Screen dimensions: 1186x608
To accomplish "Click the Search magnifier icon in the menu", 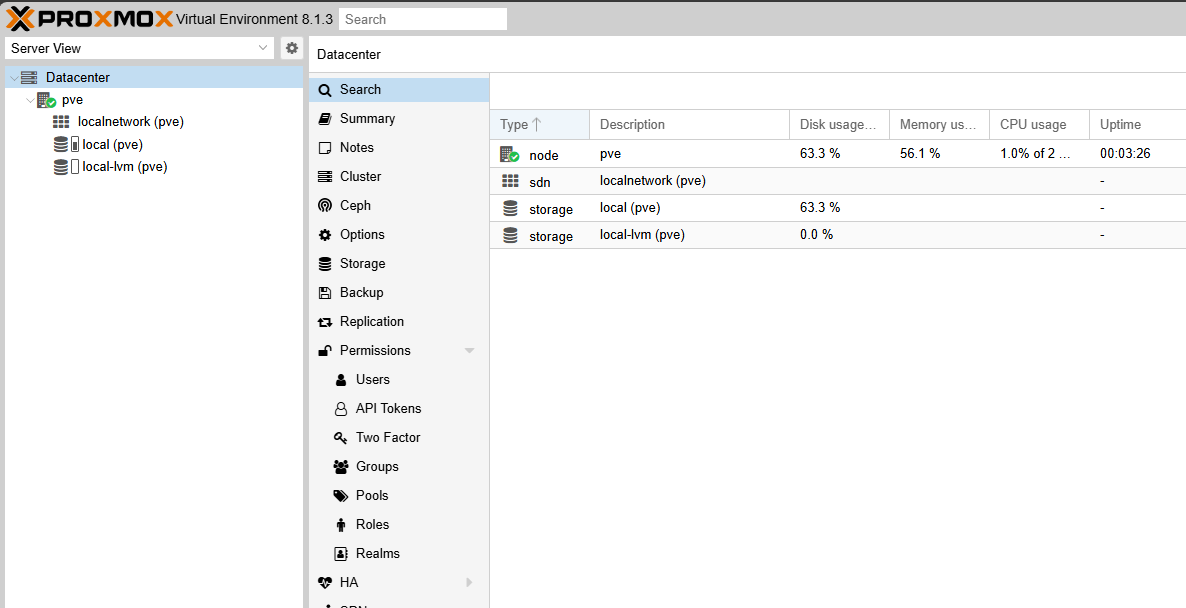I will tap(325, 90).
